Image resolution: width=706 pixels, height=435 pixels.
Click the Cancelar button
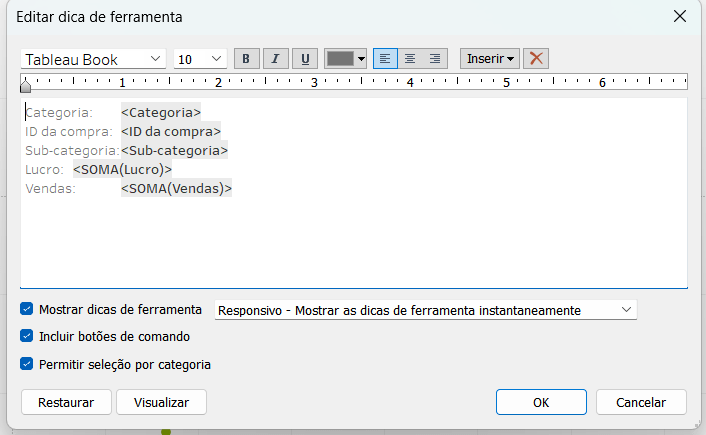(x=641, y=402)
